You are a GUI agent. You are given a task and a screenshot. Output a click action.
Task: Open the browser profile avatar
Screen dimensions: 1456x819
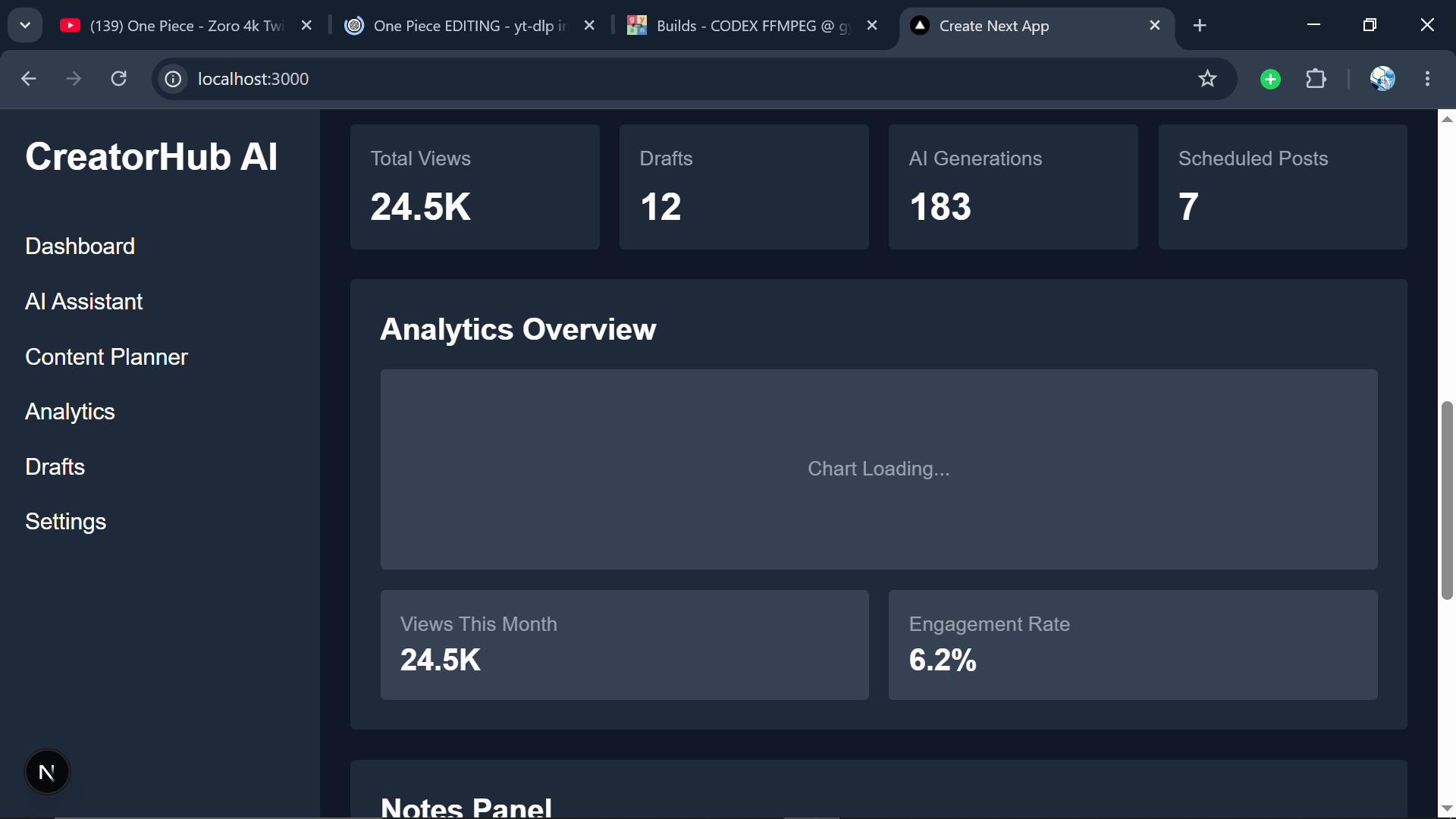(1382, 79)
